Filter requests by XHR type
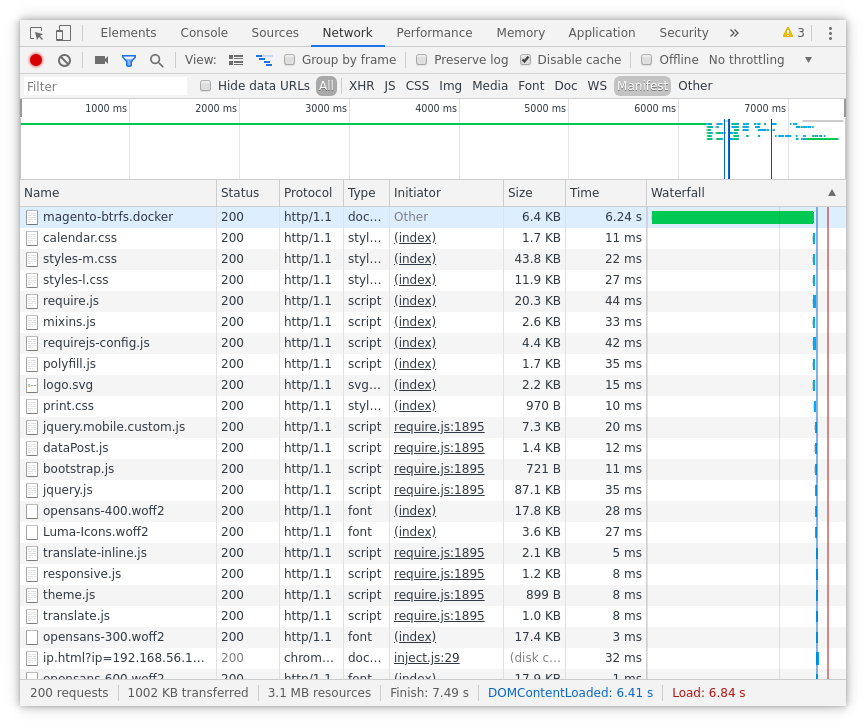This screenshot has height=726, width=866. (361, 86)
